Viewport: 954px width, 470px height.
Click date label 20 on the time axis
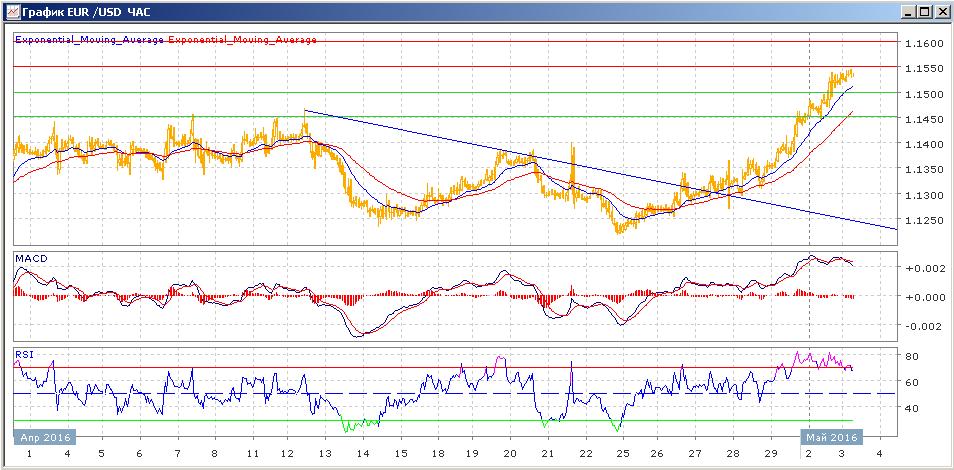[510, 454]
